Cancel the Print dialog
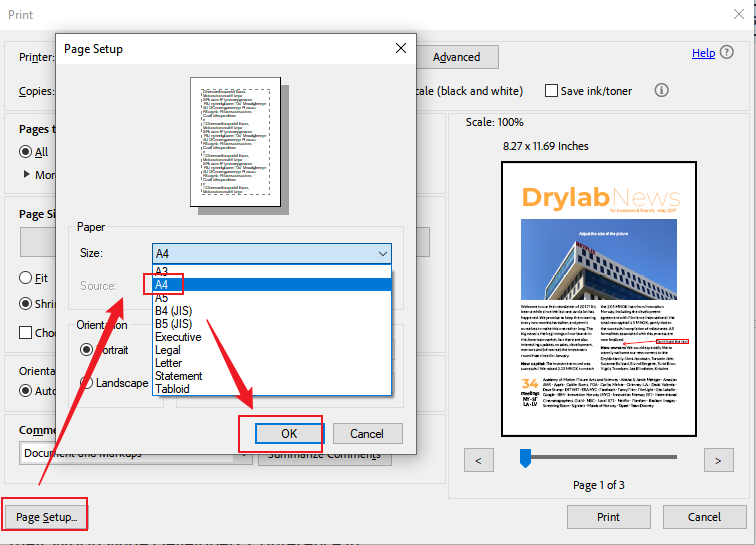The width and height of the screenshot is (756, 545). 704,517
